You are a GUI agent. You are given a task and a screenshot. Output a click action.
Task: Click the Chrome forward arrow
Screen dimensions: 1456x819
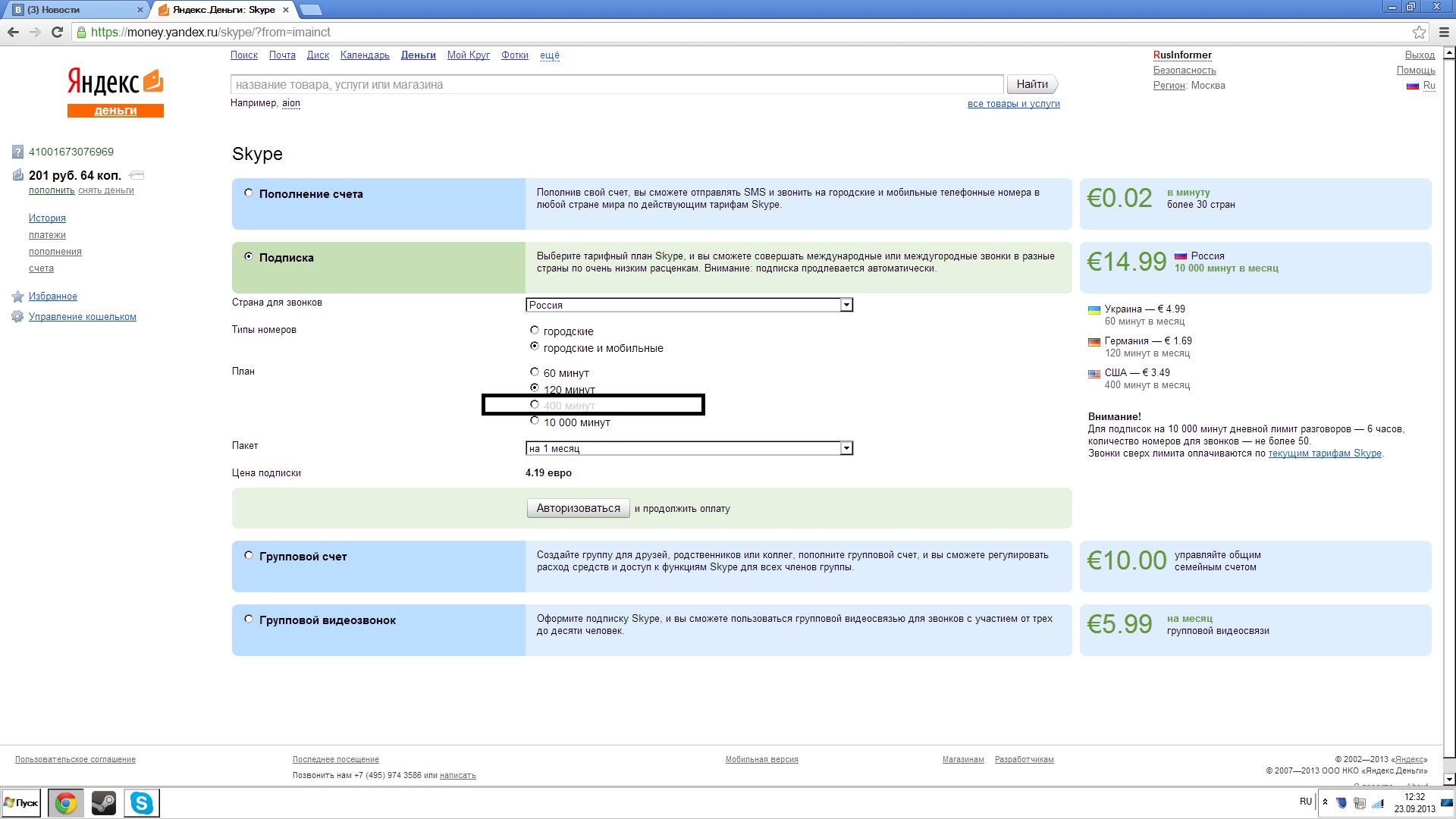35,32
